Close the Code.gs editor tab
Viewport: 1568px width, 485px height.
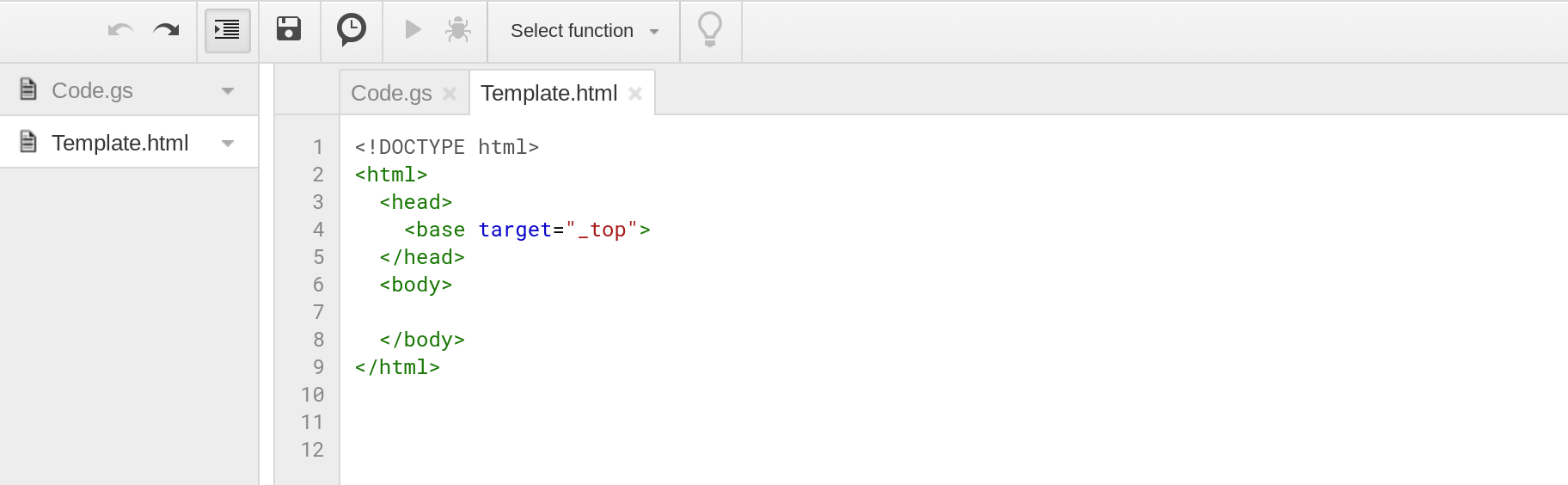[450, 94]
